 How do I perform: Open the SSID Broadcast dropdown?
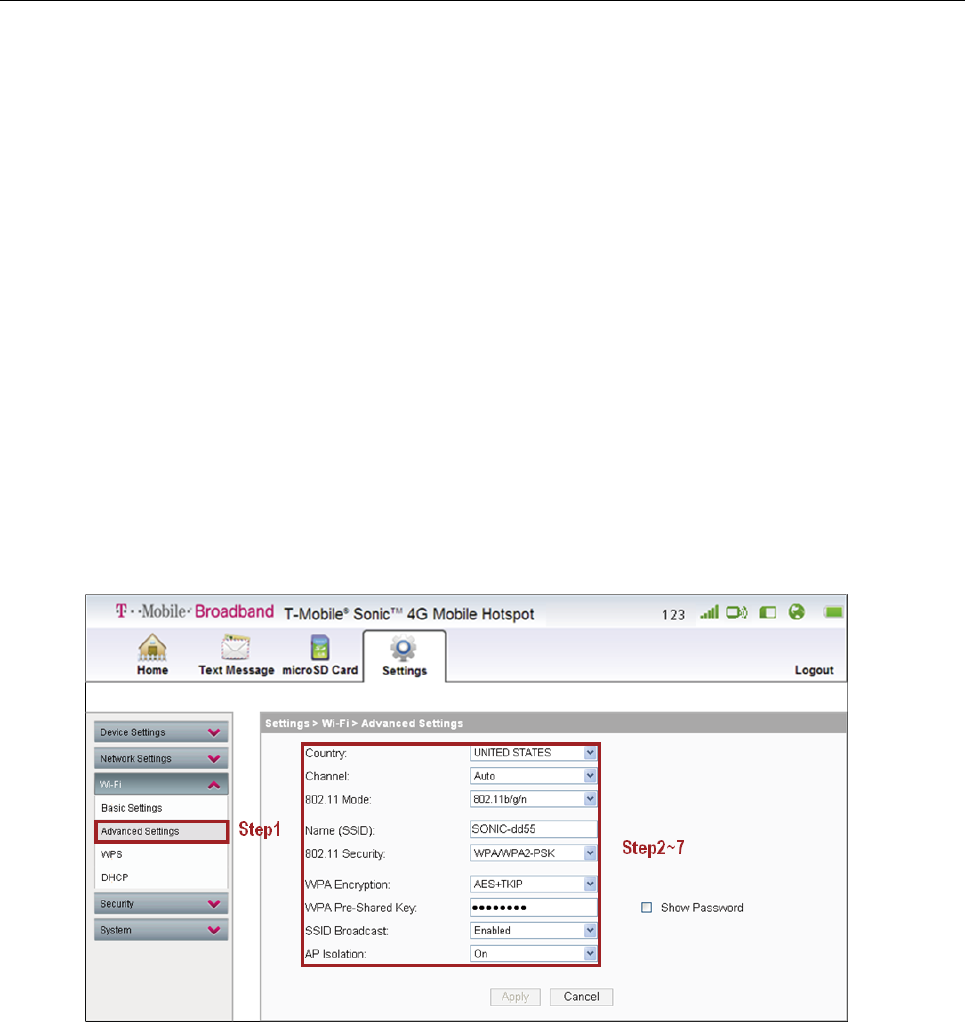533,931
